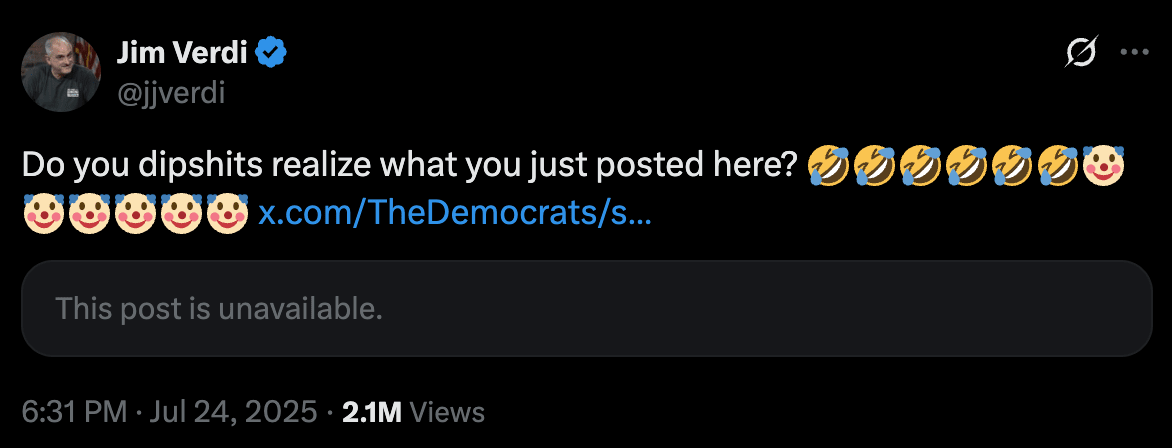Screen dimensions: 1172x448
Task: Click the blue verified checkmark badge
Action: pos(272,52)
